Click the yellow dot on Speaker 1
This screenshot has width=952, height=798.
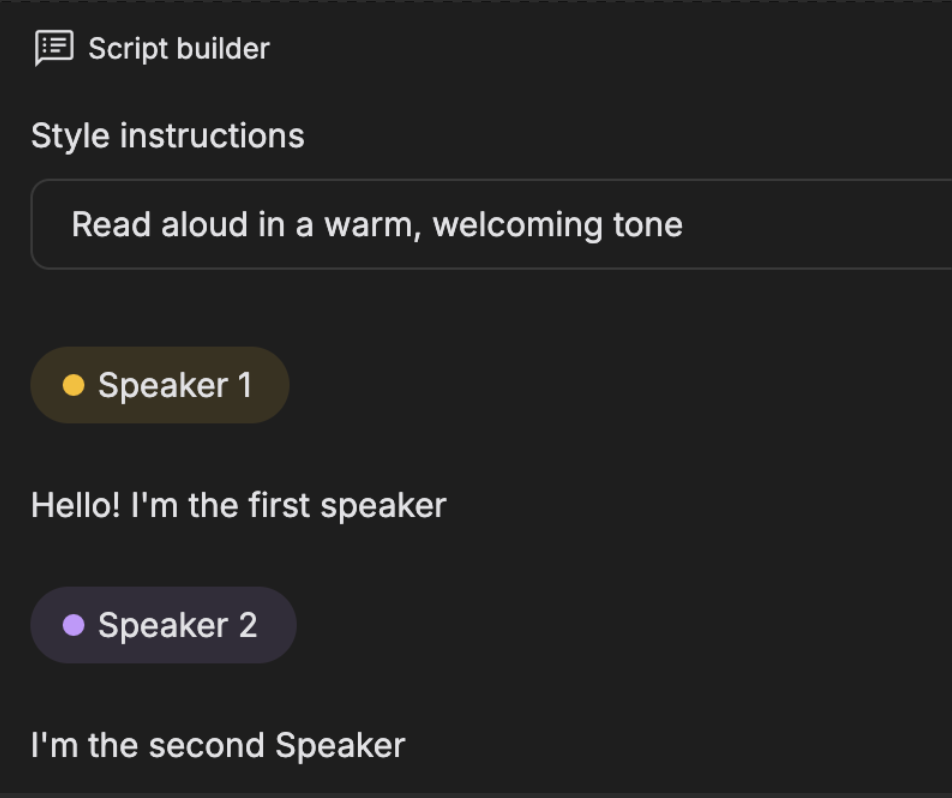73,385
